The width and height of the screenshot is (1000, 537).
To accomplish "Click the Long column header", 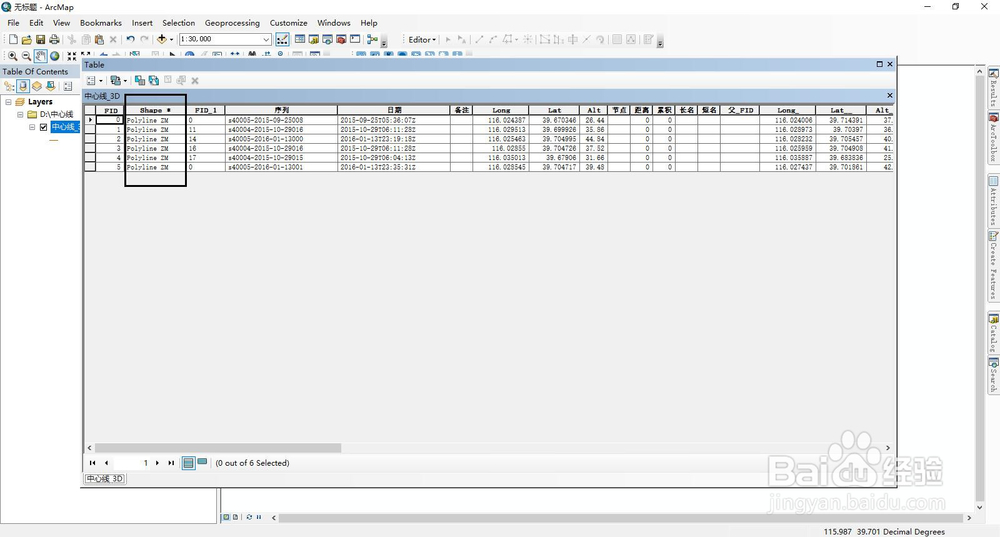I will coord(501,110).
